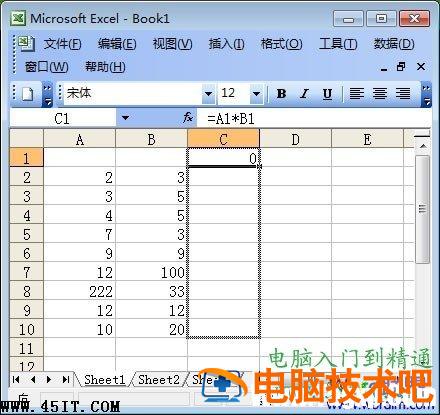Image resolution: width=440 pixels, height=415 pixels.
Task: Select column E header
Action: click(367, 139)
